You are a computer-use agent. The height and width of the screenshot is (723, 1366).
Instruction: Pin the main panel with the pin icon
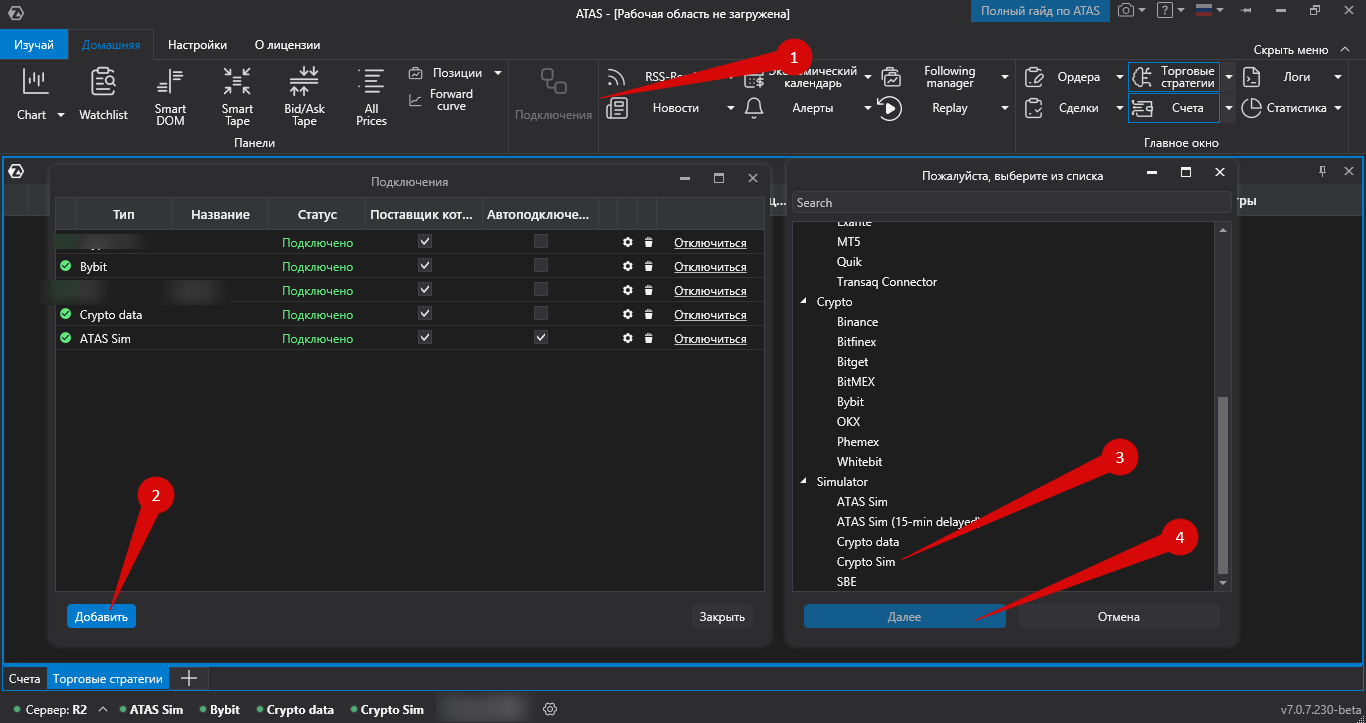click(1322, 171)
